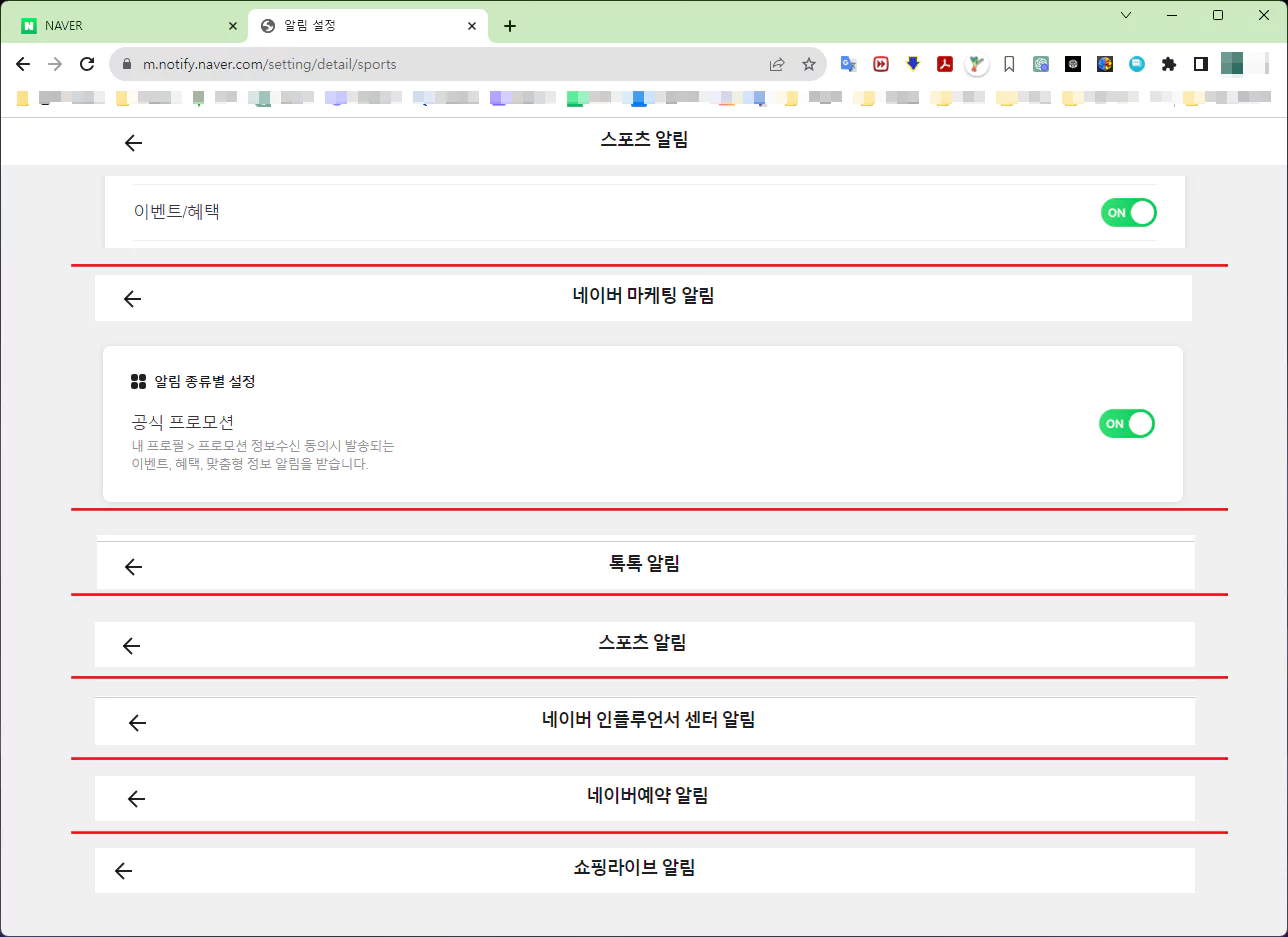Open a new browser tab
The image size is (1288, 937).
(x=510, y=26)
